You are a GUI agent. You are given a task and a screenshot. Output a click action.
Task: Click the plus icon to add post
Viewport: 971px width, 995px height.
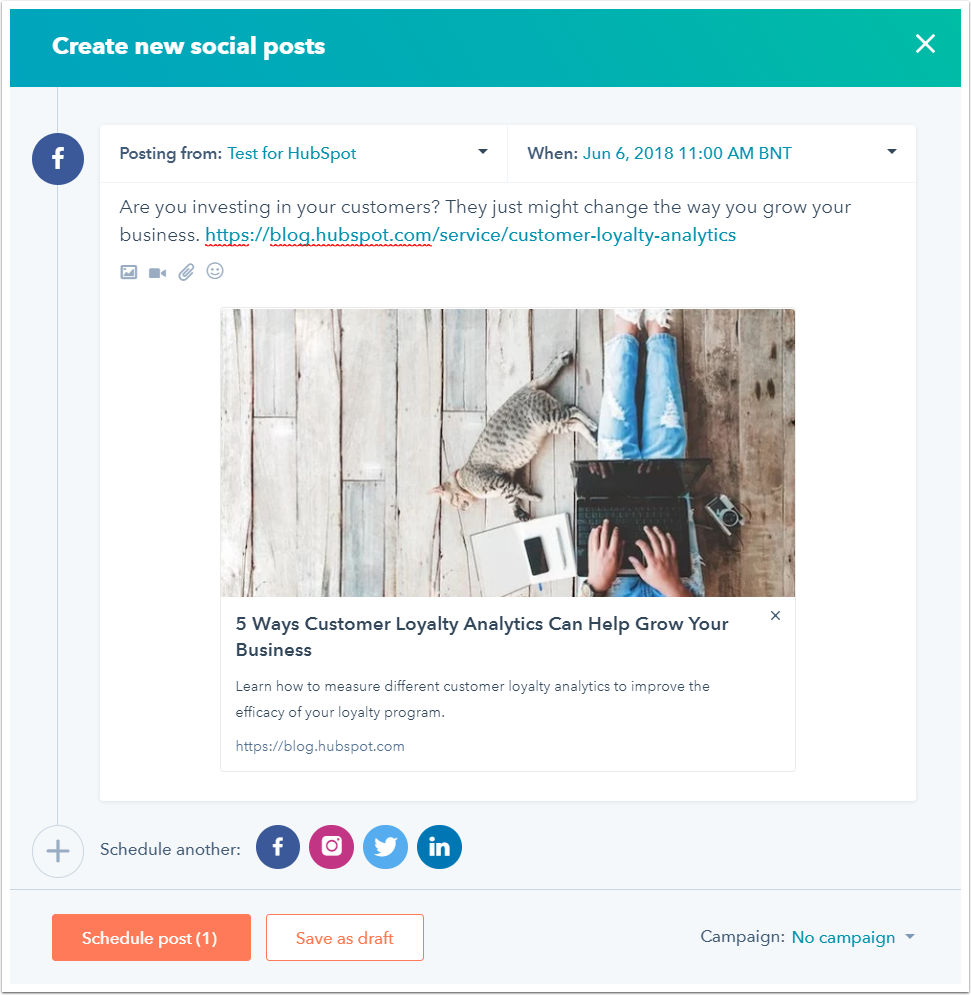(x=58, y=851)
